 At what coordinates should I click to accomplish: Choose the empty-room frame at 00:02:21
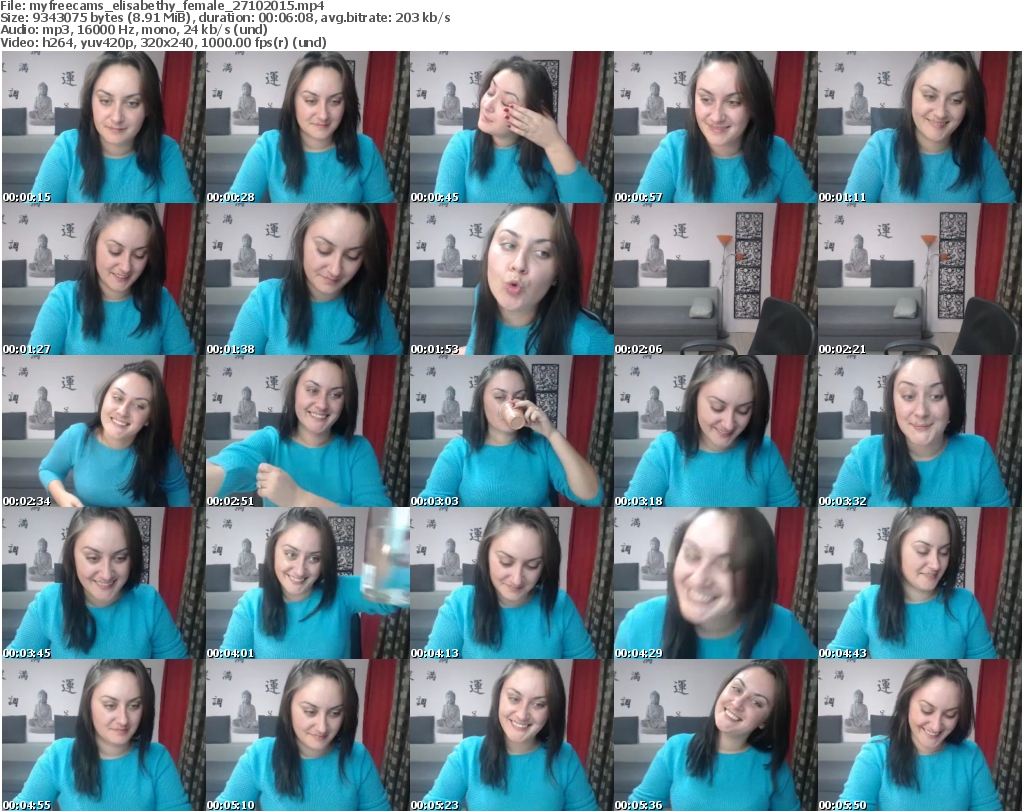(920, 279)
